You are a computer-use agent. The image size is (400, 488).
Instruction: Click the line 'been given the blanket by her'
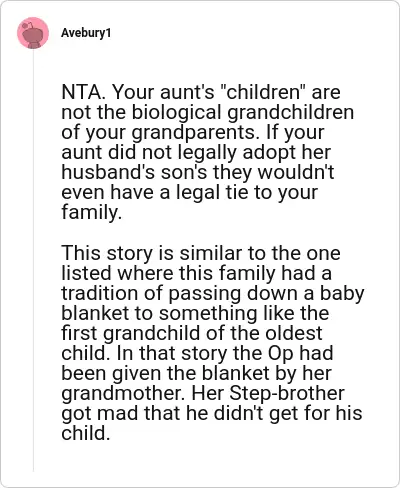pyautogui.click(x=196, y=373)
